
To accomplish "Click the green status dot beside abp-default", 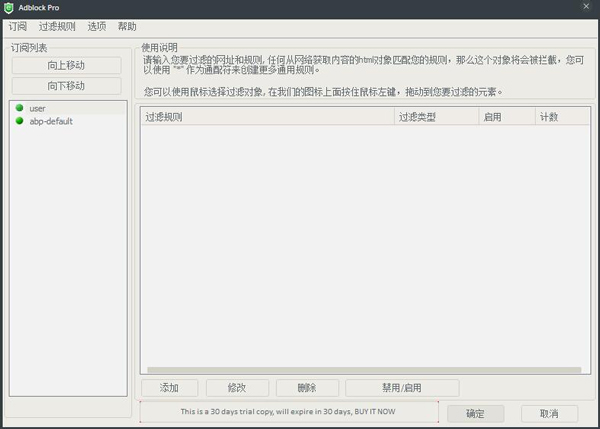I will tap(20, 121).
